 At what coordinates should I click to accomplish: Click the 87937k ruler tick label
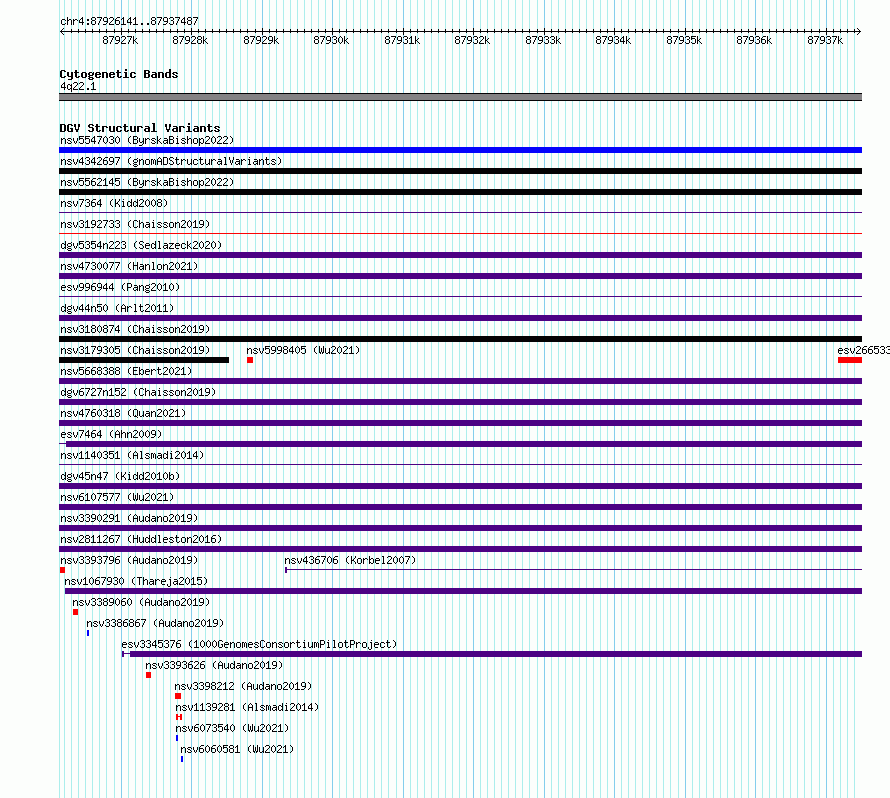(825, 40)
